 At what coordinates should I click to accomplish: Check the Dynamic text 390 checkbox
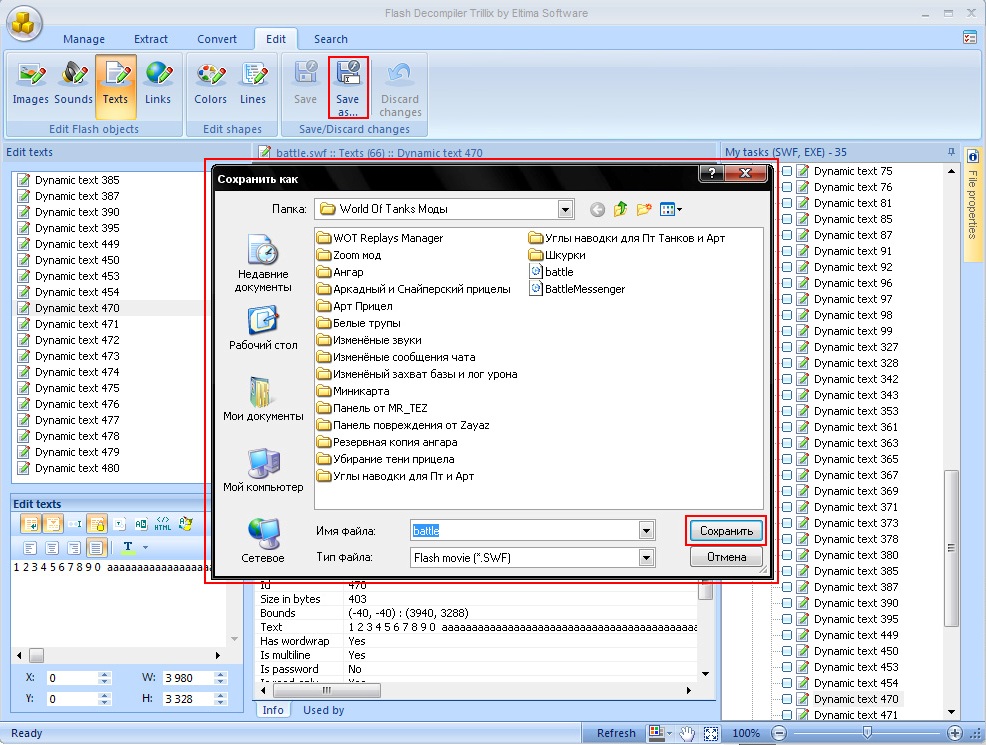pos(787,603)
